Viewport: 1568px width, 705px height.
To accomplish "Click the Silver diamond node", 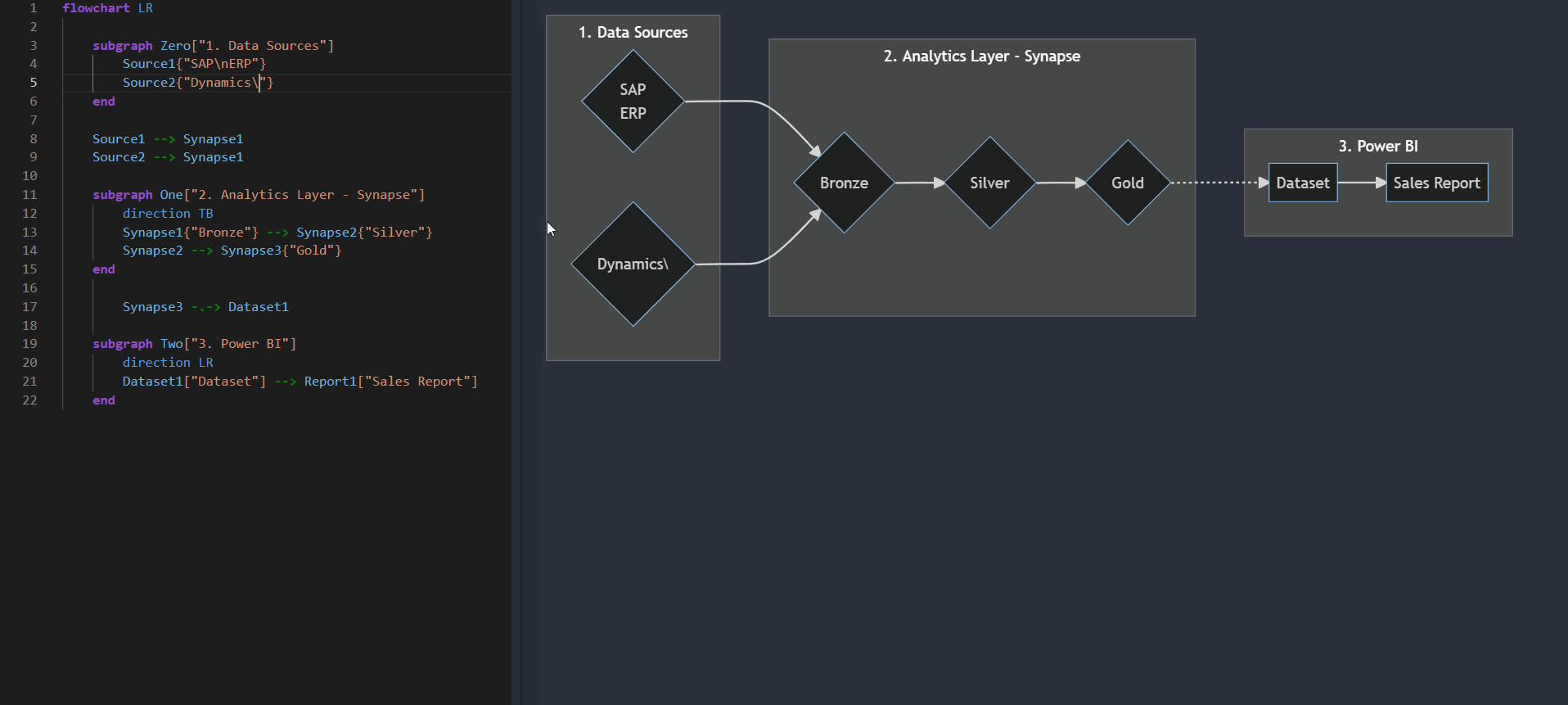I will [989, 183].
